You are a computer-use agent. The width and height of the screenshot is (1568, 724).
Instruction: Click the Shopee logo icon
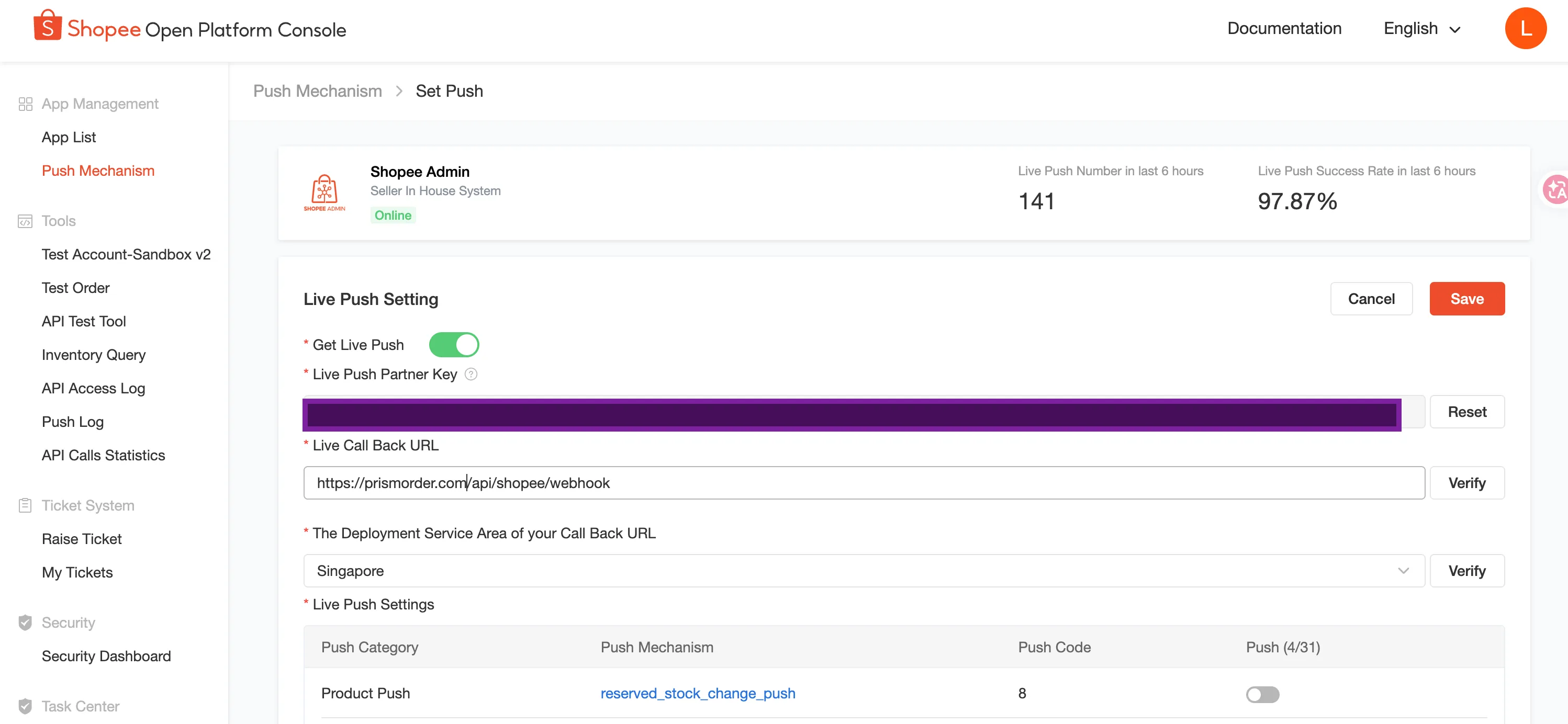pos(48,26)
